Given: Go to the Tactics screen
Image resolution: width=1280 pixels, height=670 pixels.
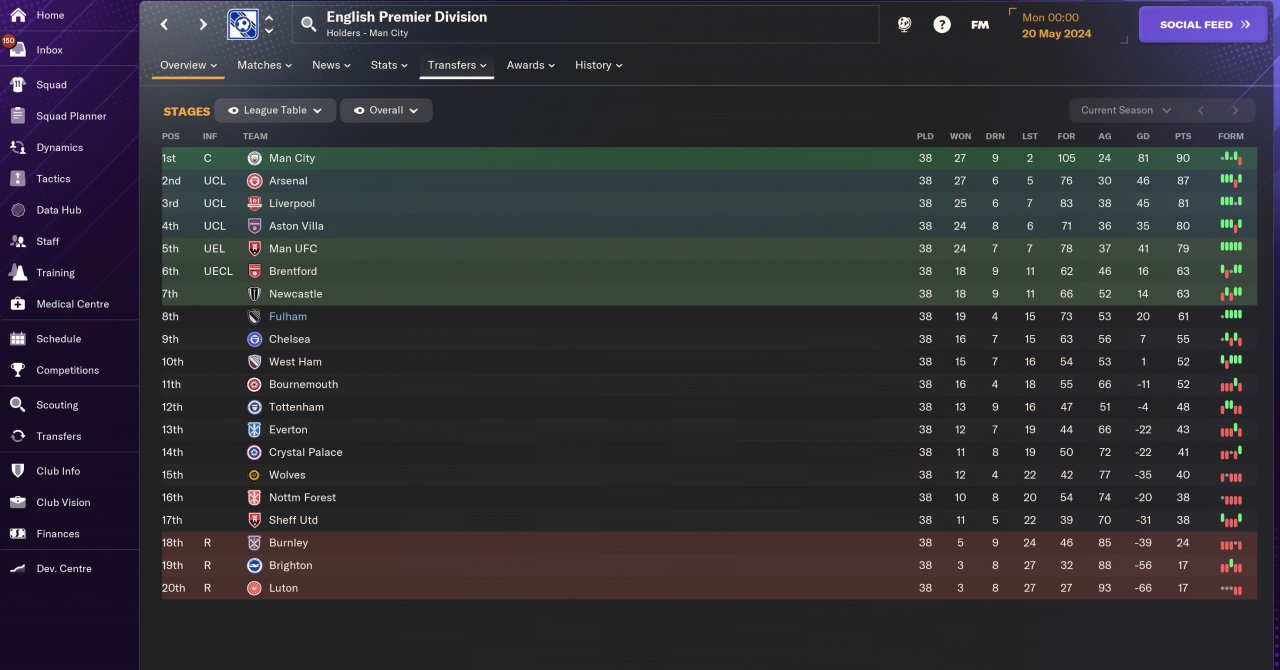Looking at the screenshot, I should (x=53, y=179).
